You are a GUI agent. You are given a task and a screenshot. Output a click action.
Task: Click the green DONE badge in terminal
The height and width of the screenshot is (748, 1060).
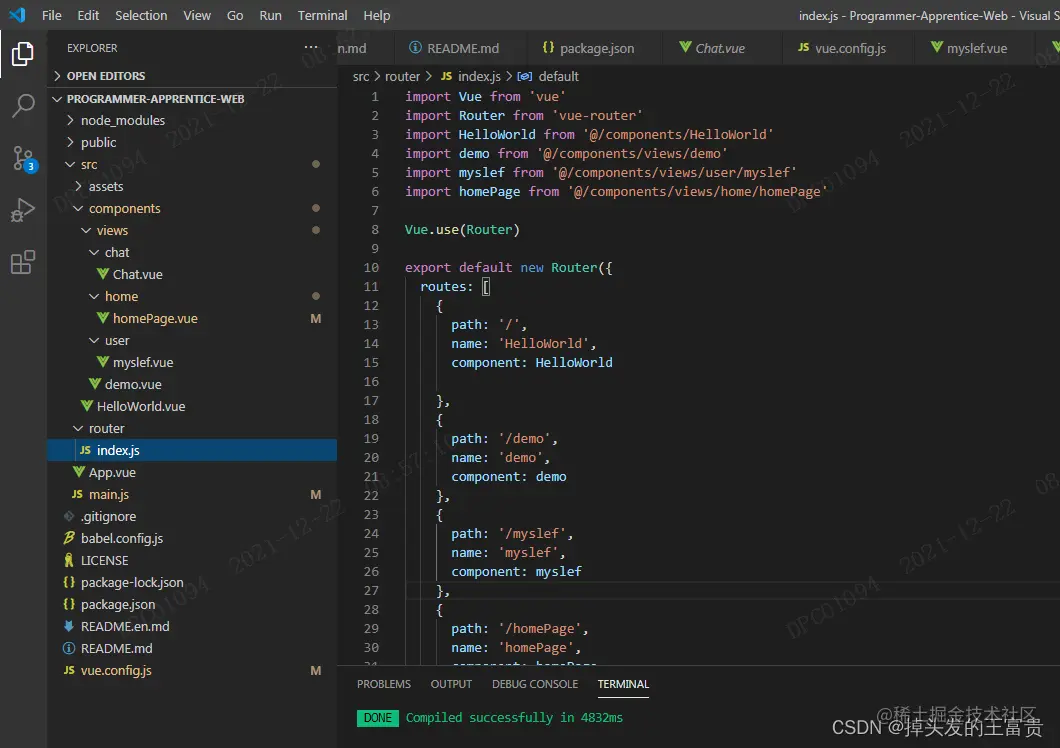point(377,718)
